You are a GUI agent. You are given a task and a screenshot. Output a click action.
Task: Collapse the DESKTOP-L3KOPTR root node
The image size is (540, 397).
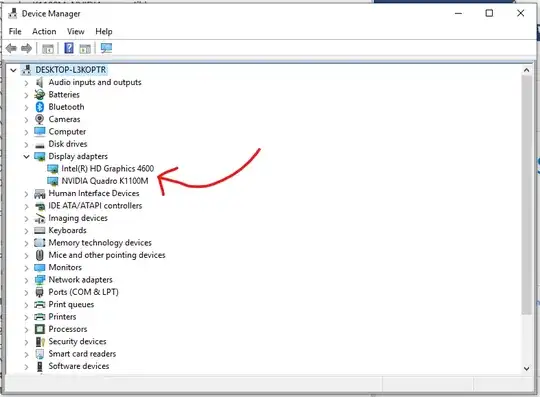coord(13,70)
